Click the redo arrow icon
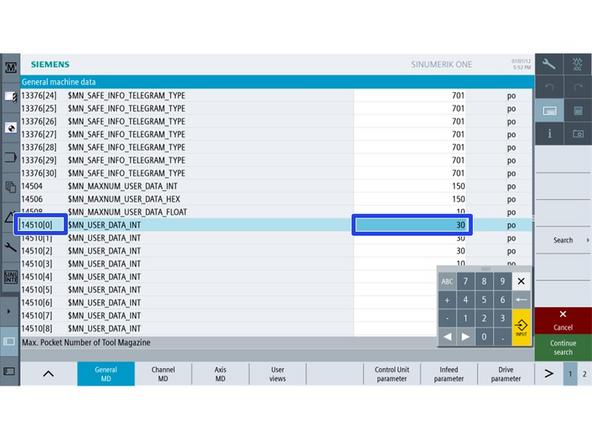Screen dimensions: 592x444 578,87
